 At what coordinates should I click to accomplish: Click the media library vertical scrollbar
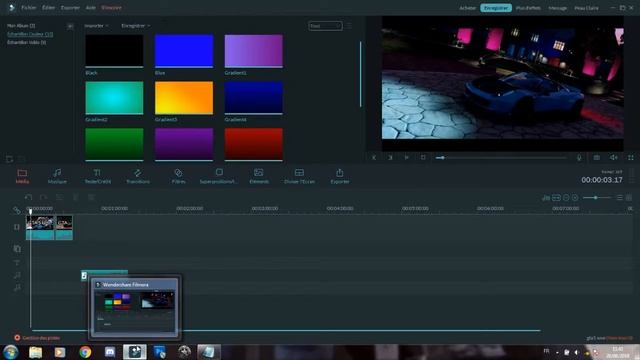tap(360, 74)
